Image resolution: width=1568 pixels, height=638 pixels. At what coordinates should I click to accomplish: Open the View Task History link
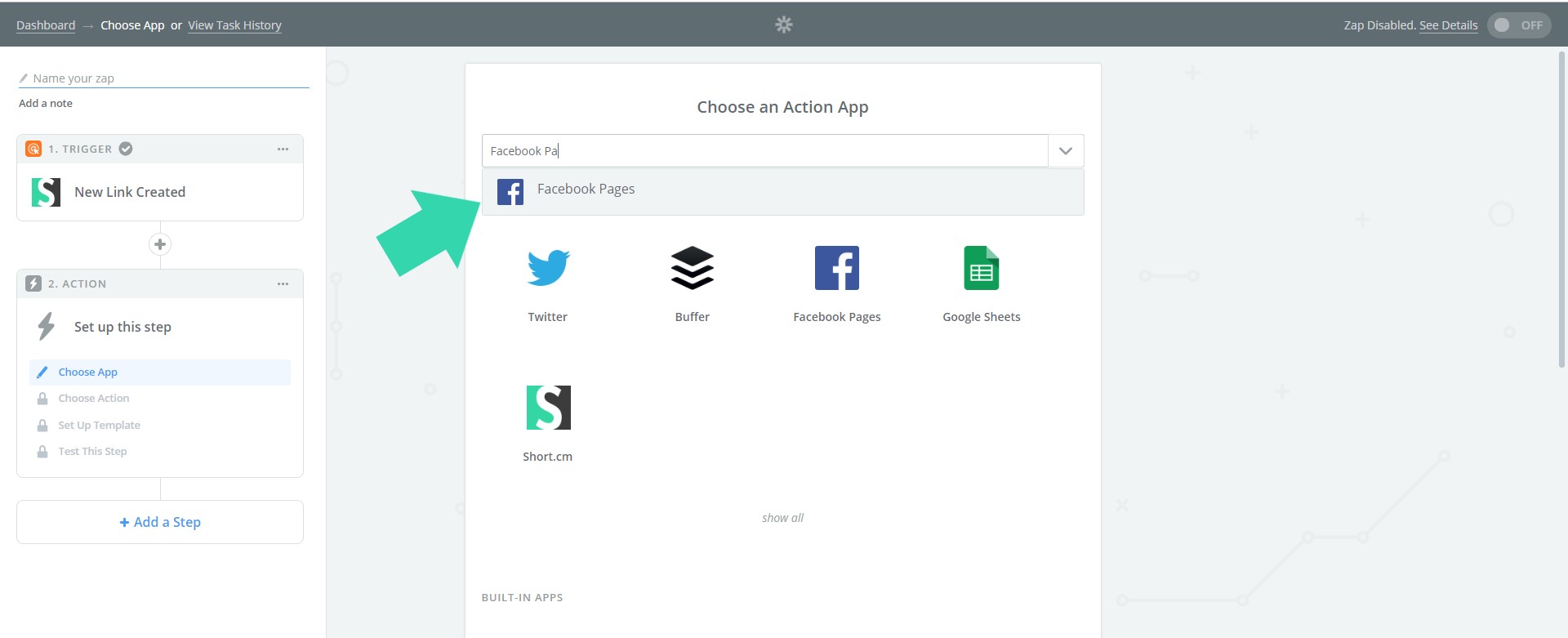click(234, 25)
